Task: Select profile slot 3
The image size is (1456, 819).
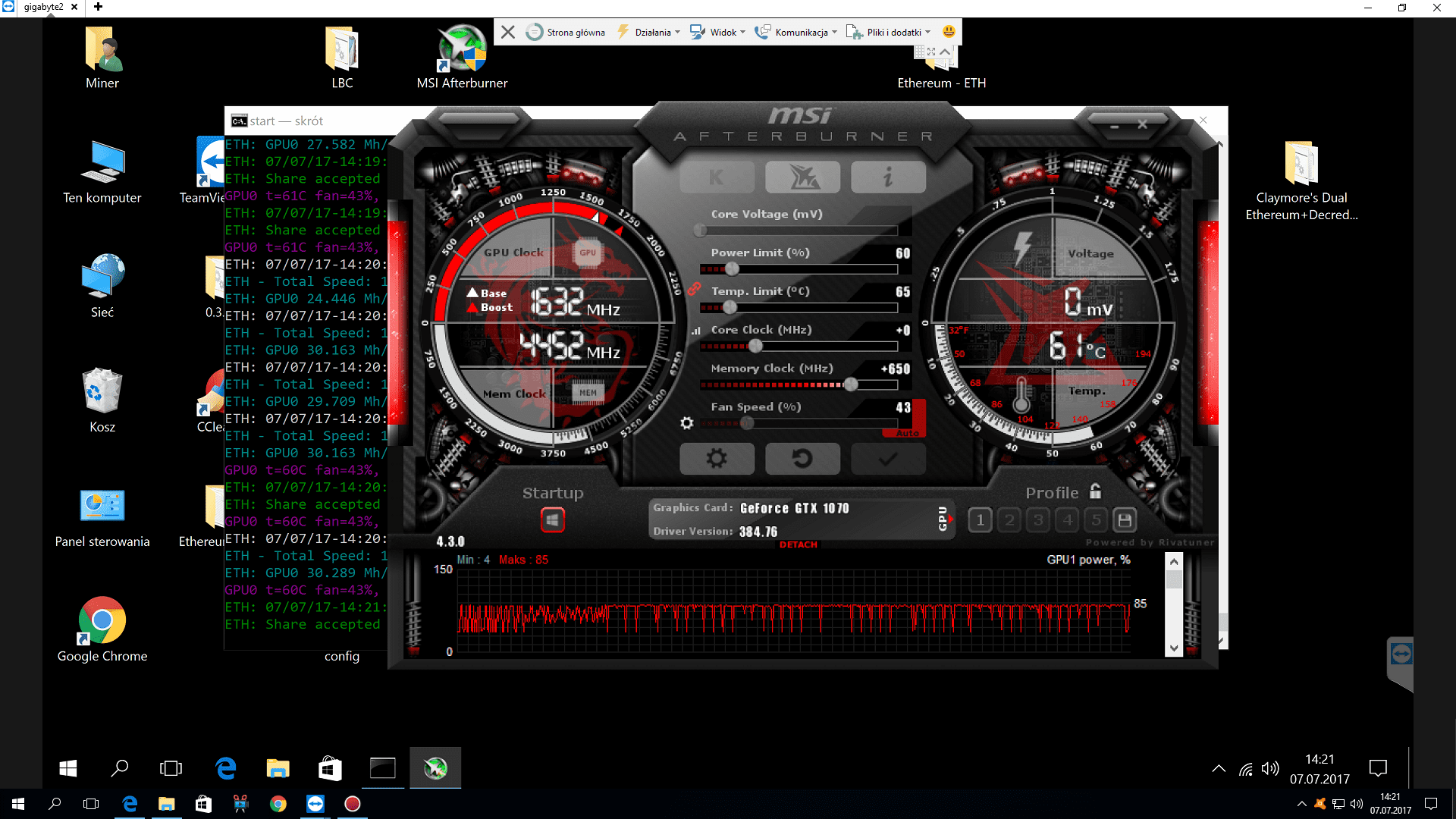Action: coord(1038,520)
